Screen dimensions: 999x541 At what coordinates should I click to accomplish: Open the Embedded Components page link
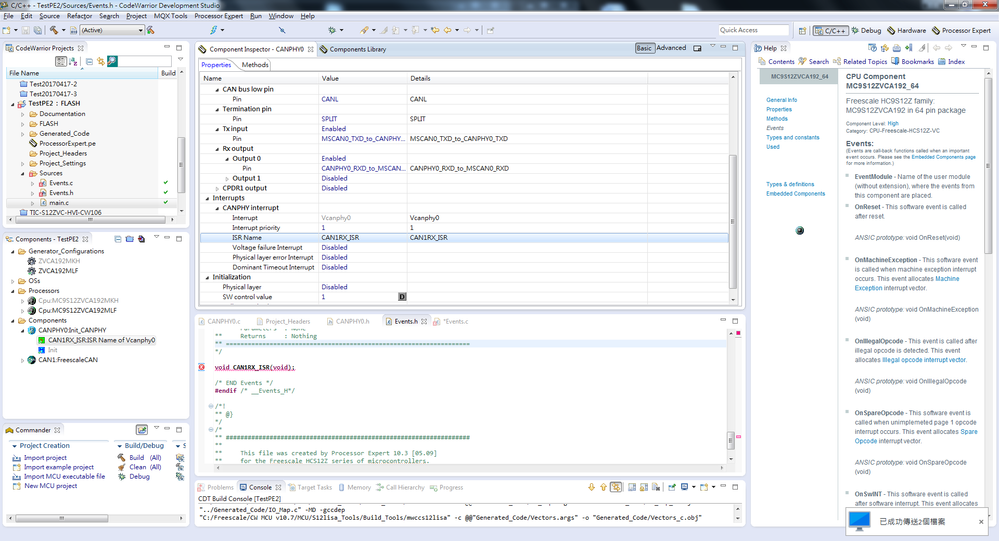tap(945, 158)
